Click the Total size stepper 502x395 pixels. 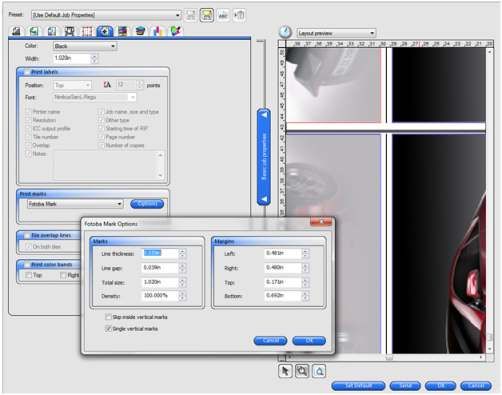182,283
